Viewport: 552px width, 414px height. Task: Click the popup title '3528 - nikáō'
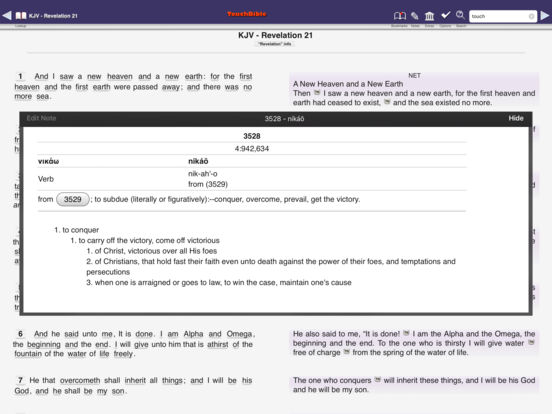point(284,119)
